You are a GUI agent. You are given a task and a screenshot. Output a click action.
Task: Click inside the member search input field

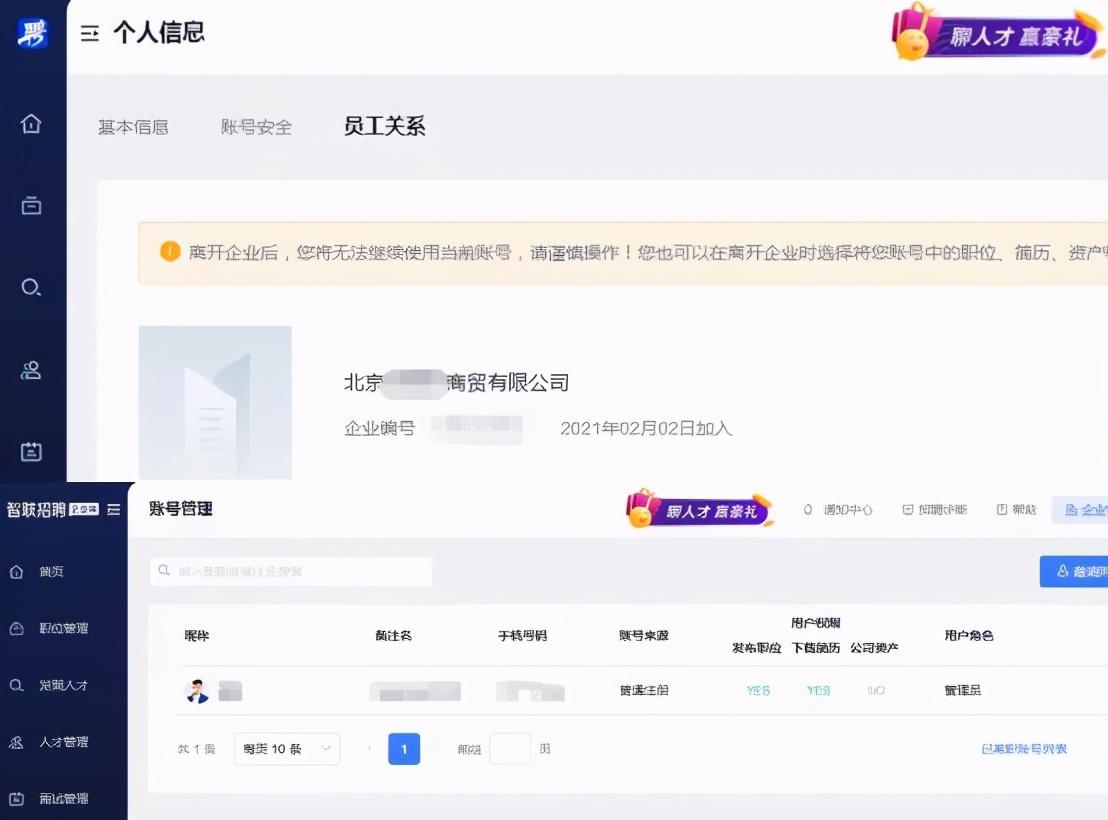tap(290, 571)
